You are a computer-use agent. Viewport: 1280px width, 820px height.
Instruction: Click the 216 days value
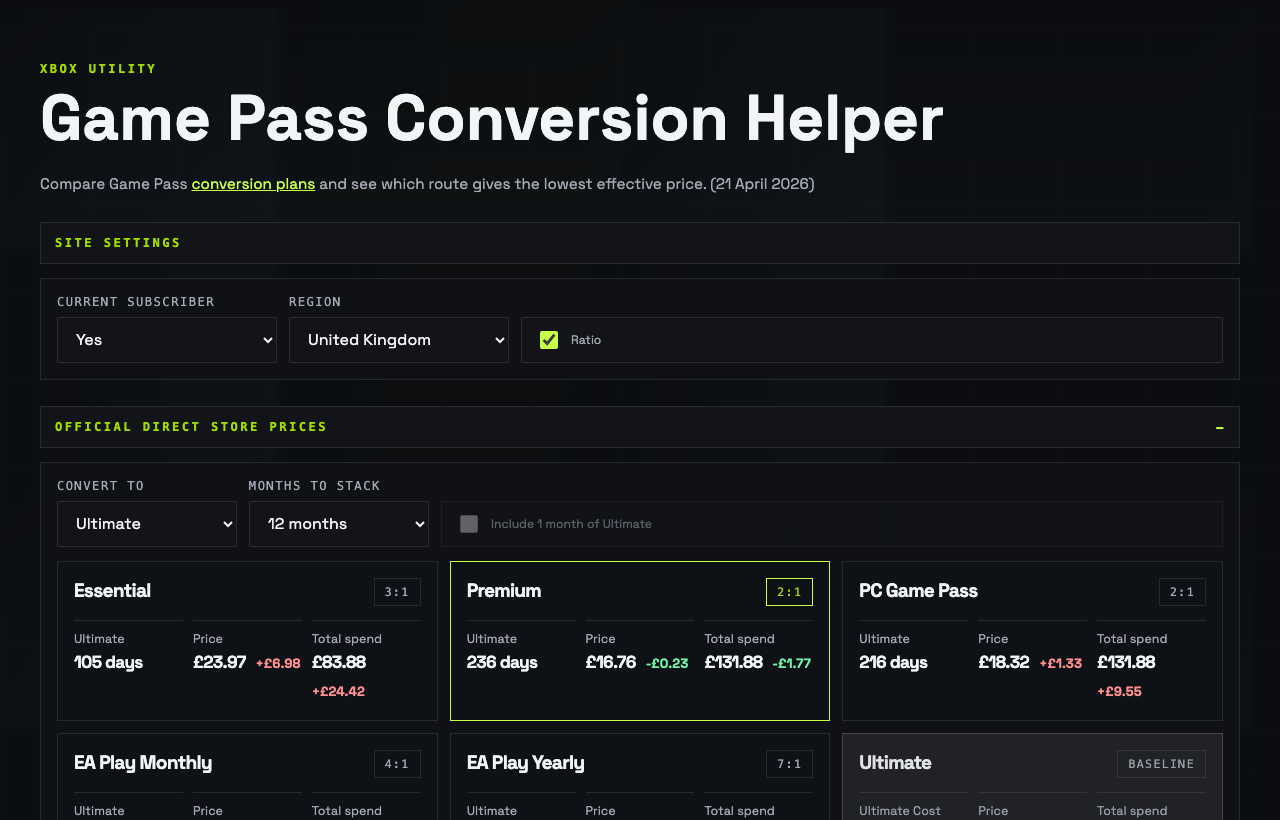click(x=894, y=662)
